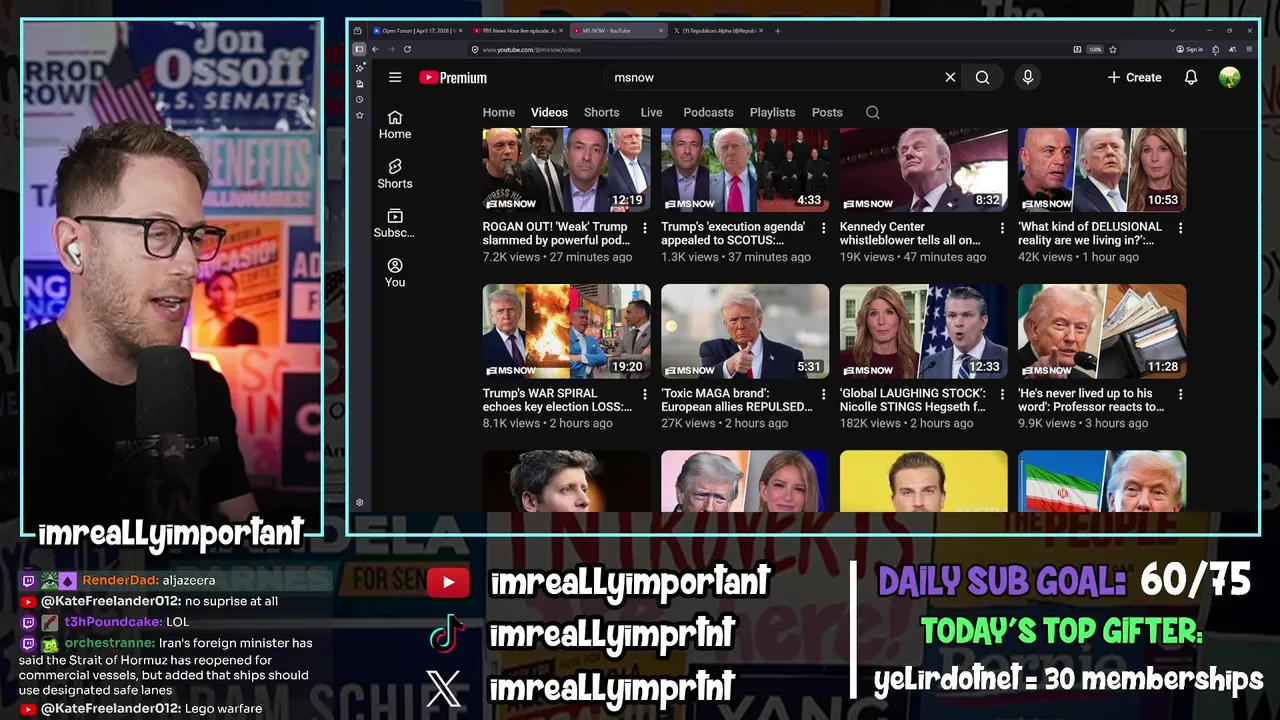Reload the browser page
Viewport: 1280px width, 720px height.
[407, 49]
